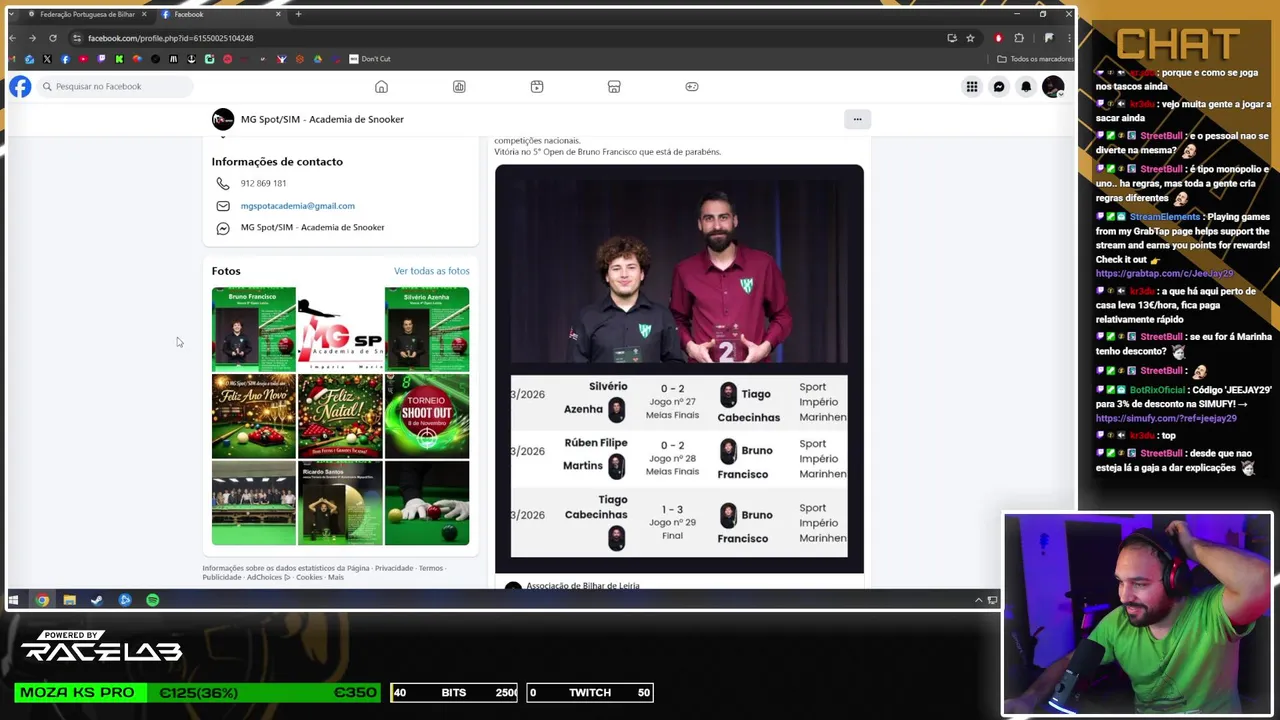Click the phone number 912 869 181
This screenshot has width=1280, height=720.
[x=263, y=183]
